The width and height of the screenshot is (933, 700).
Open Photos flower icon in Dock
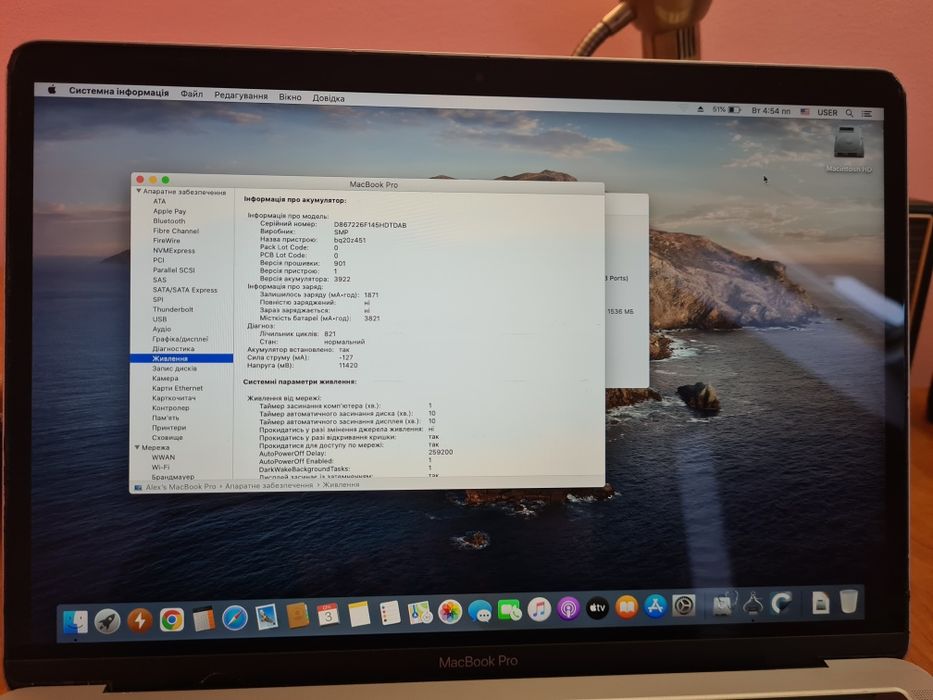pos(450,611)
